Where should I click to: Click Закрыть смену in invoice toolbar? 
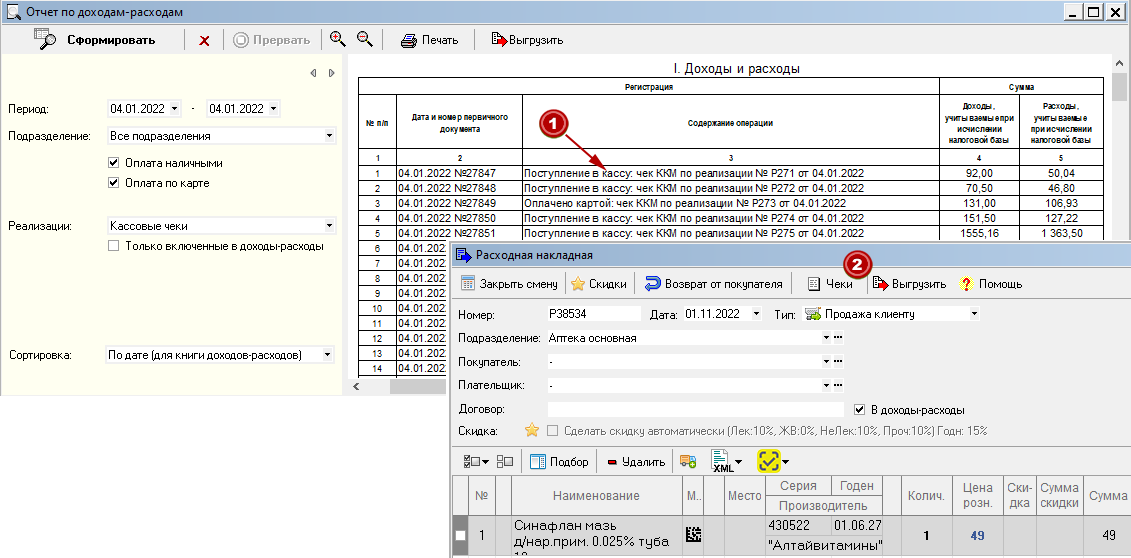[x=509, y=284]
